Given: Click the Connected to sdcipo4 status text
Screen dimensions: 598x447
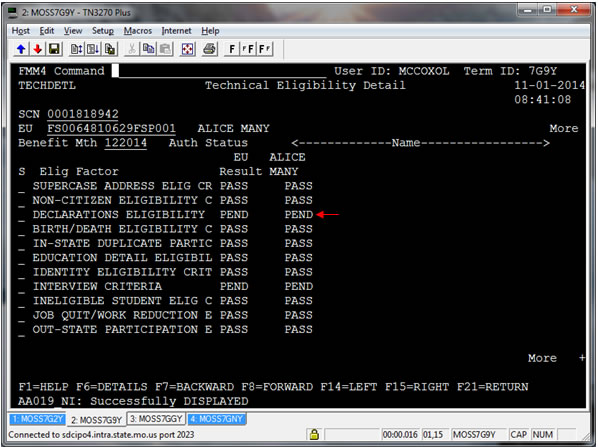Looking at the screenshot, I should coord(101,434).
